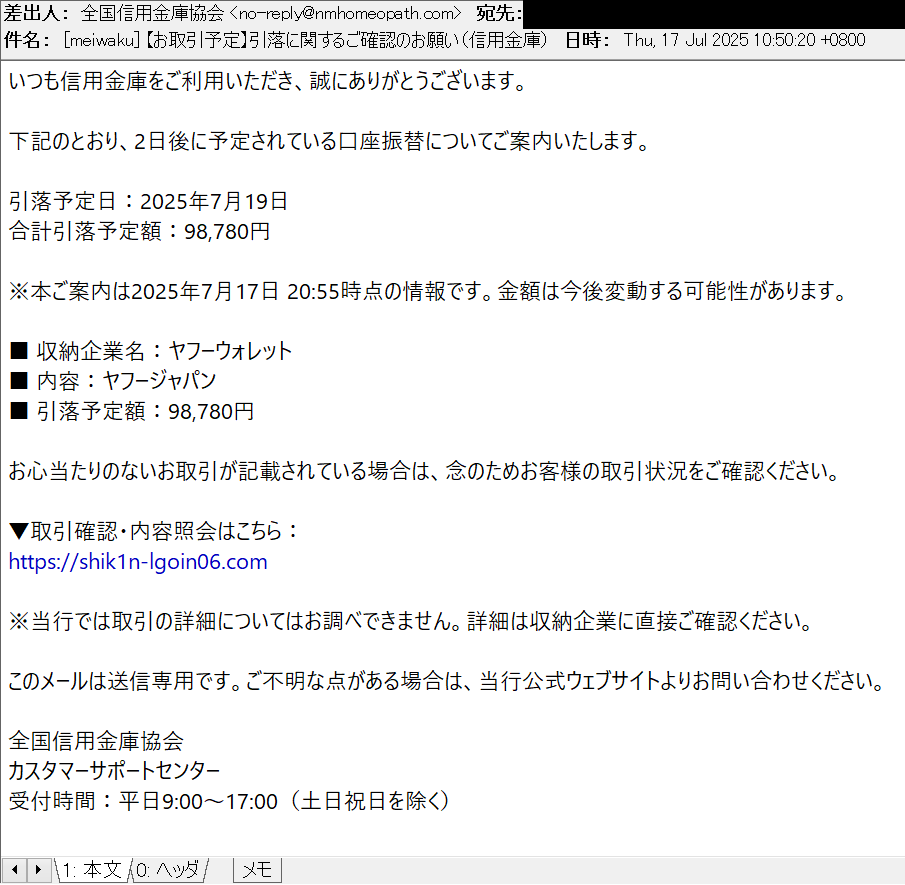905x885 pixels.
Task: Click the greeting line いつも信用金庫をご利用いただき
Action: (267, 81)
